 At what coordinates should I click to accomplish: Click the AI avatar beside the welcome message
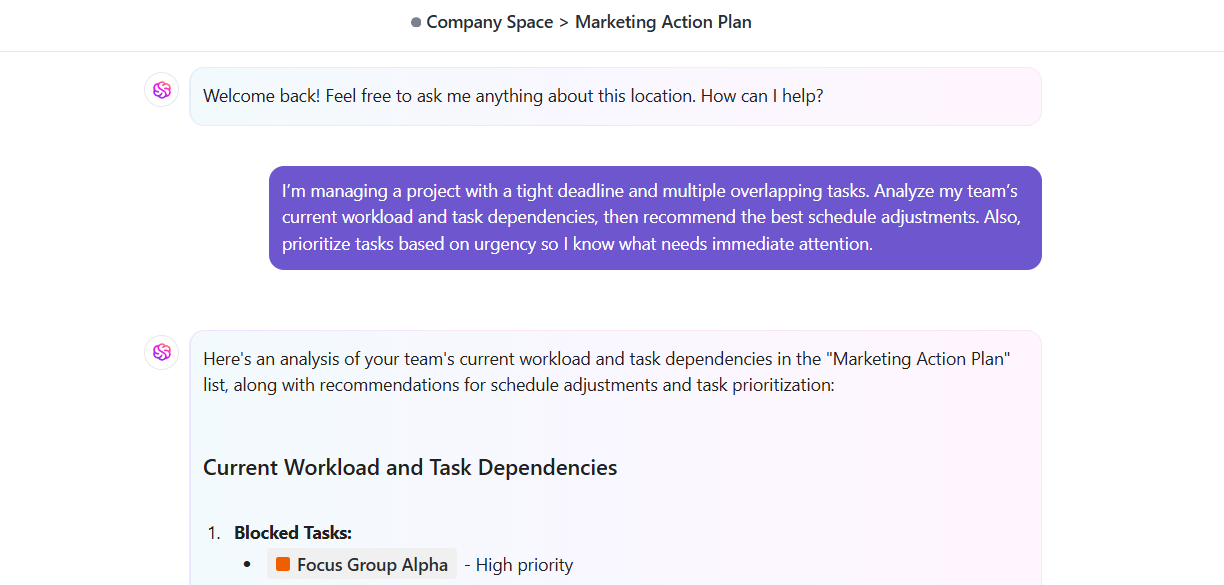(161, 90)
